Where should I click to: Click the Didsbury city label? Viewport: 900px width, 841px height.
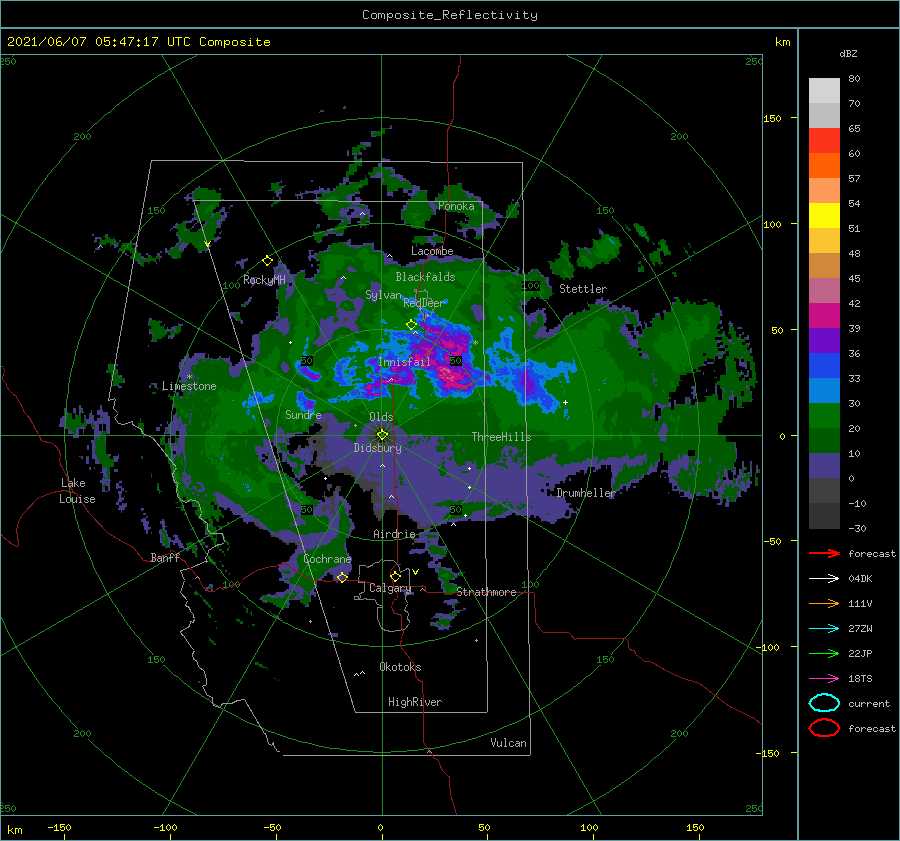pyautogui.click(x=378, y=448)
